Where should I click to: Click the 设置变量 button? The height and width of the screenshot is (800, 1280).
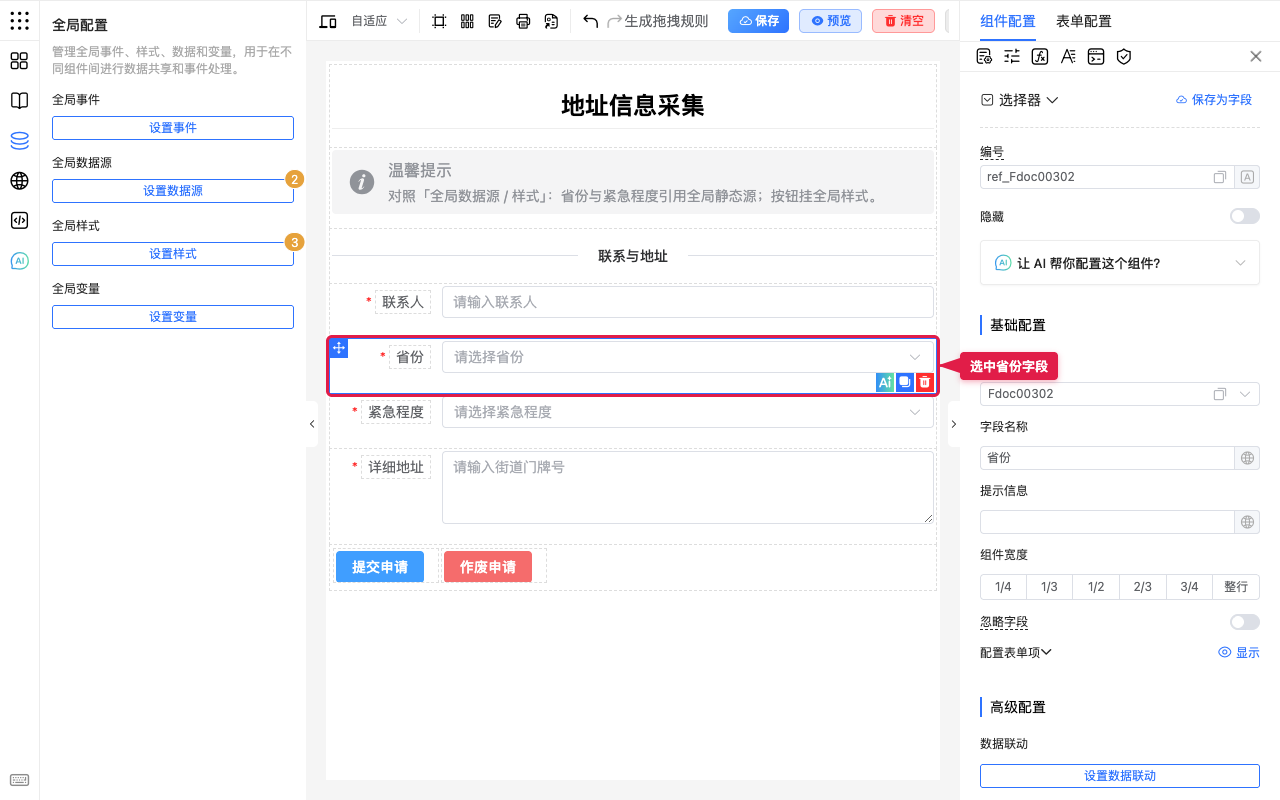point(173,317)
